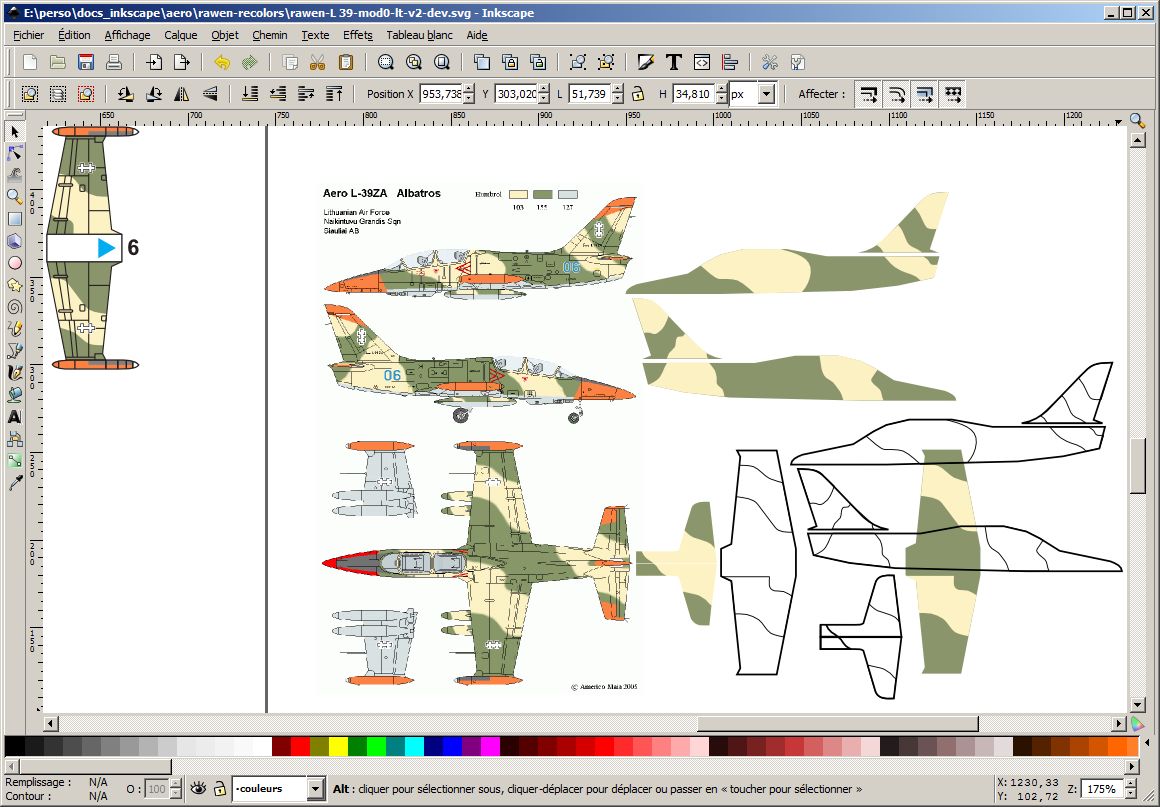1160x807 pixels.
Task: Click the L width spin arrows
Action: click(618, 94)
